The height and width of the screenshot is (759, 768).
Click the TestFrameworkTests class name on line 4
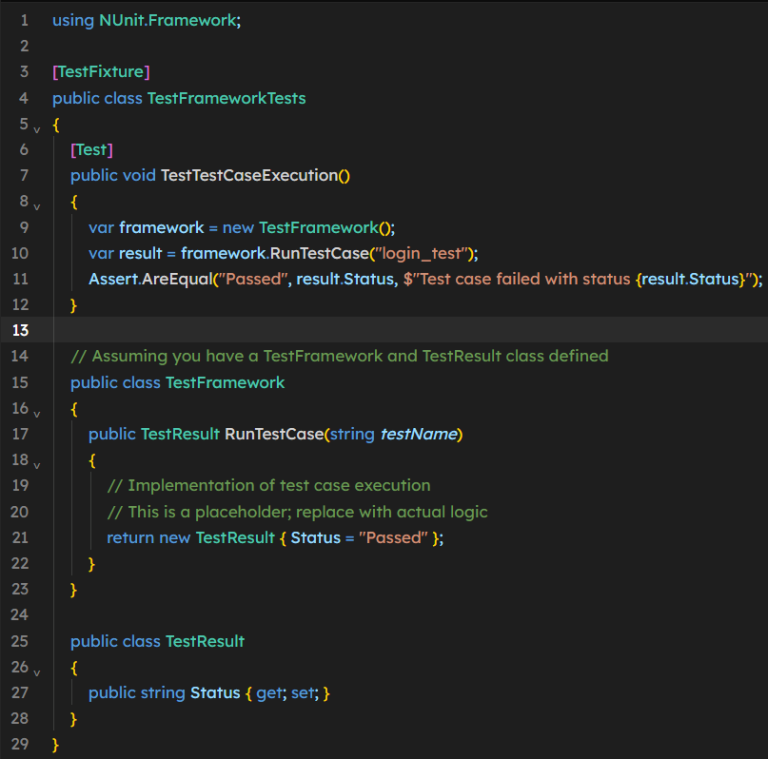[x=226, y=98]
